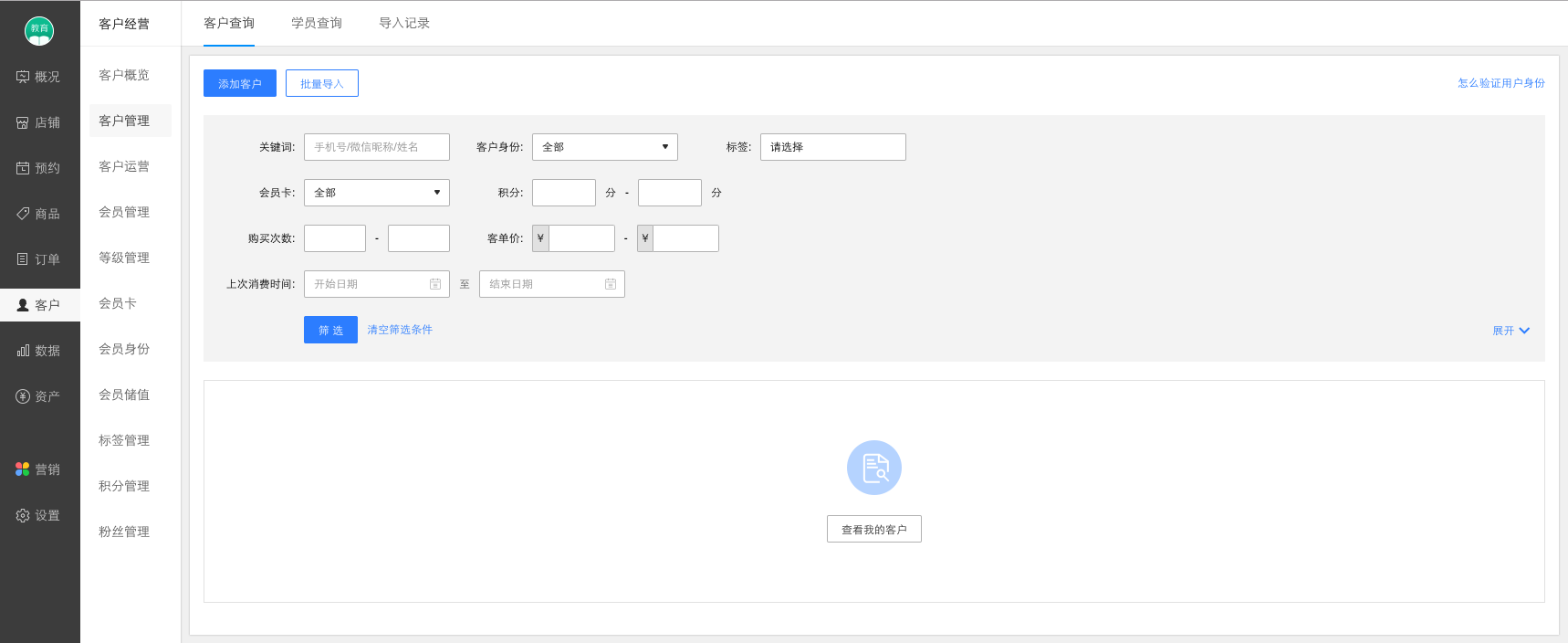Open 会员储值 in the submenu
Viewport: 1568px width, 643px height.
[x=124, y=395]
